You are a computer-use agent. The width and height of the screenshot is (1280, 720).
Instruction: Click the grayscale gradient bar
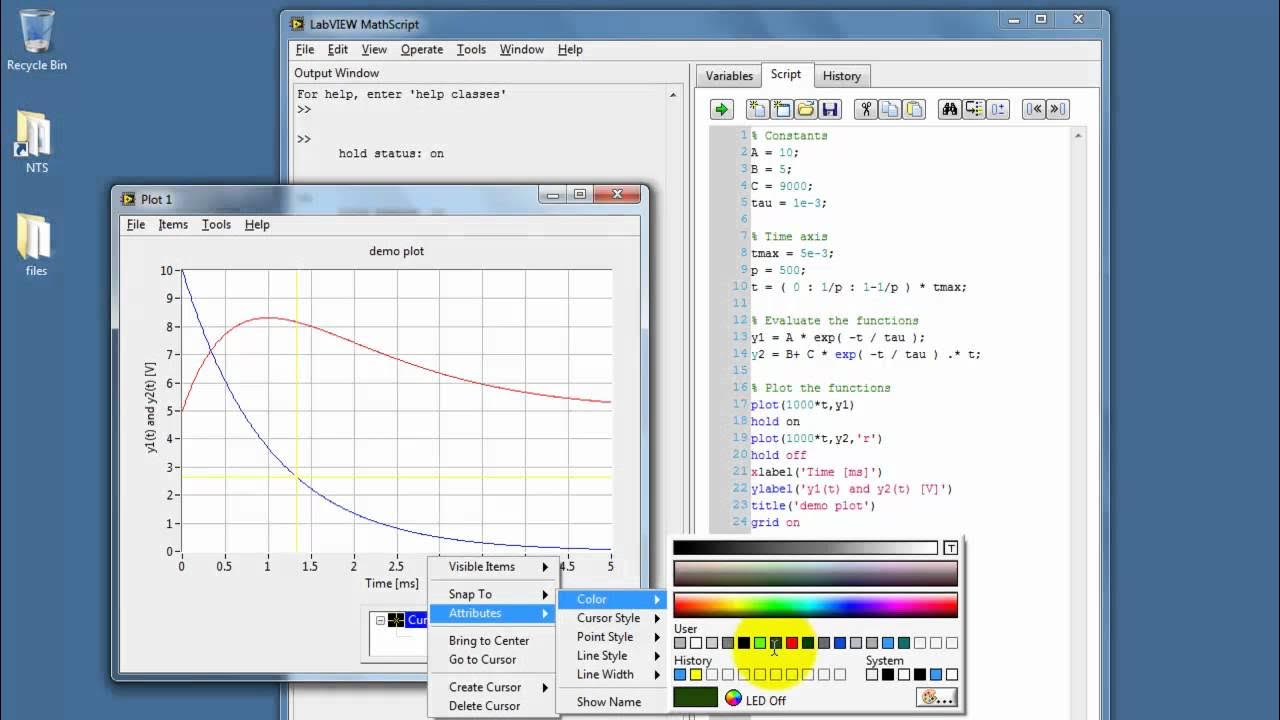coord(806,547)
